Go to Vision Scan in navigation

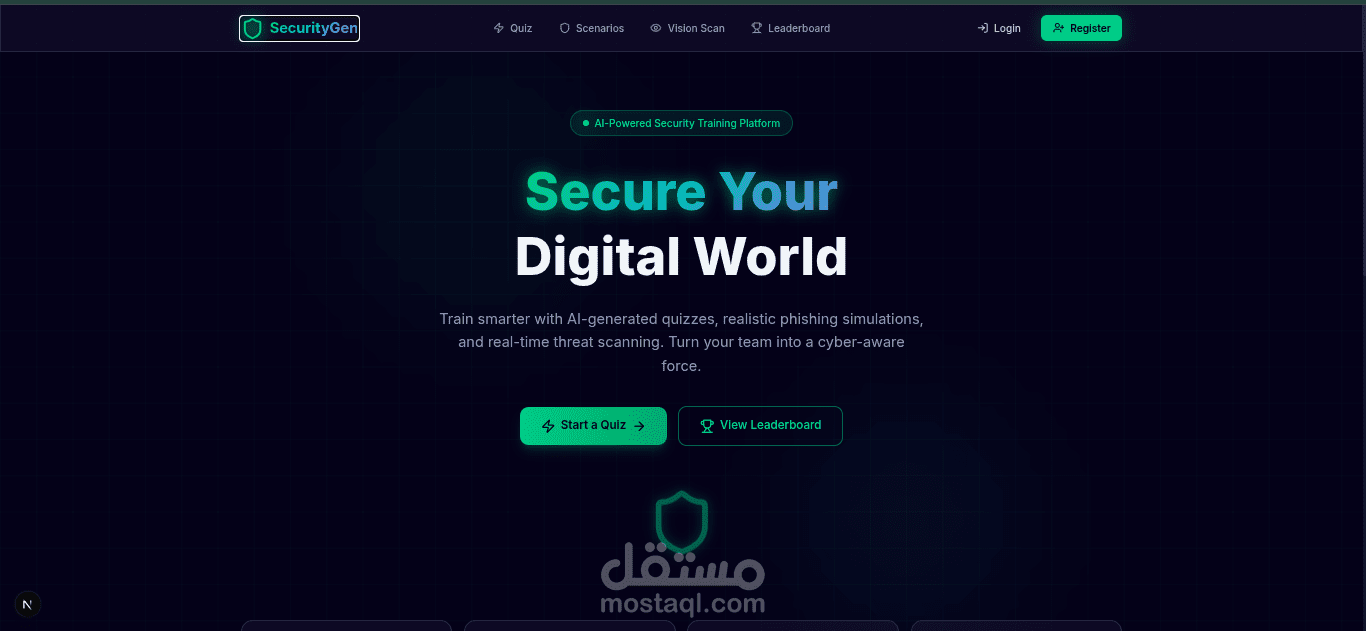(x=688, y=28)
